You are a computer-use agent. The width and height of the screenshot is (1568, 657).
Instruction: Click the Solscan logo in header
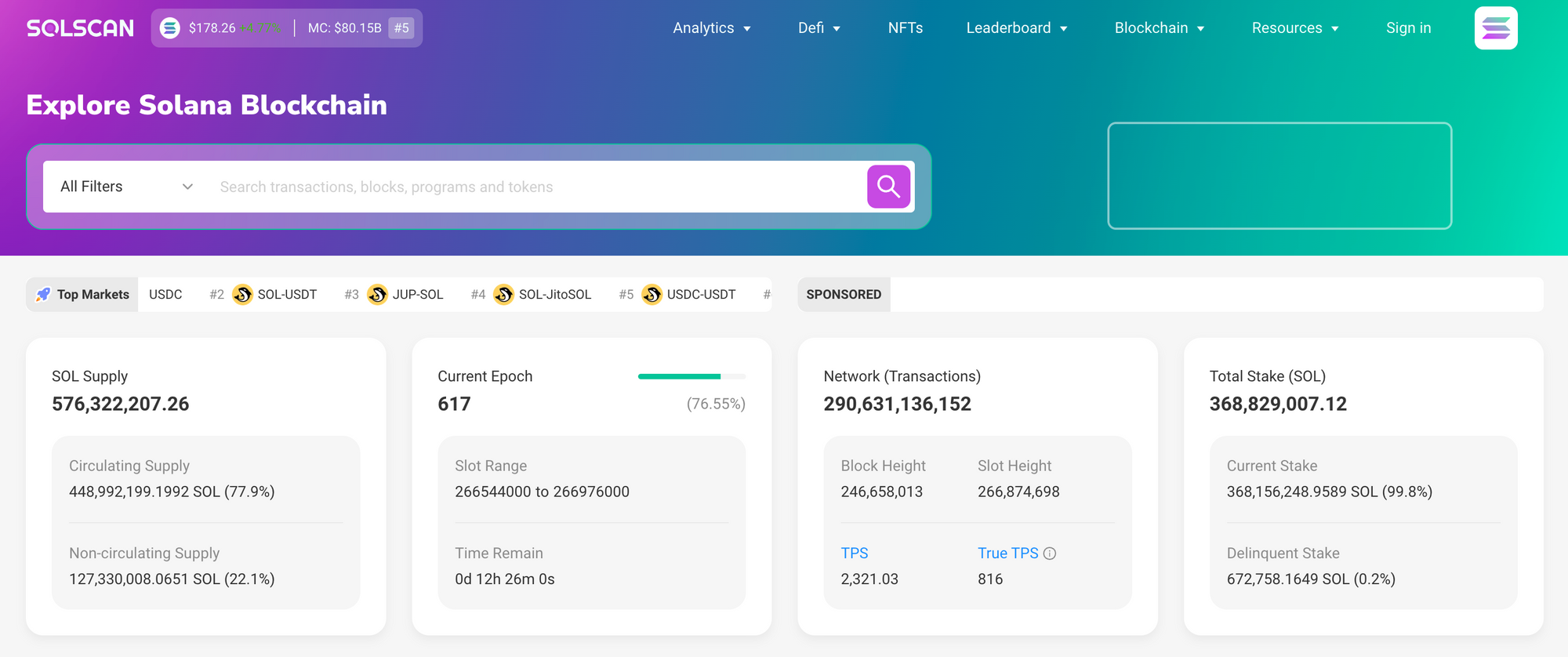(x=80, y=28)
